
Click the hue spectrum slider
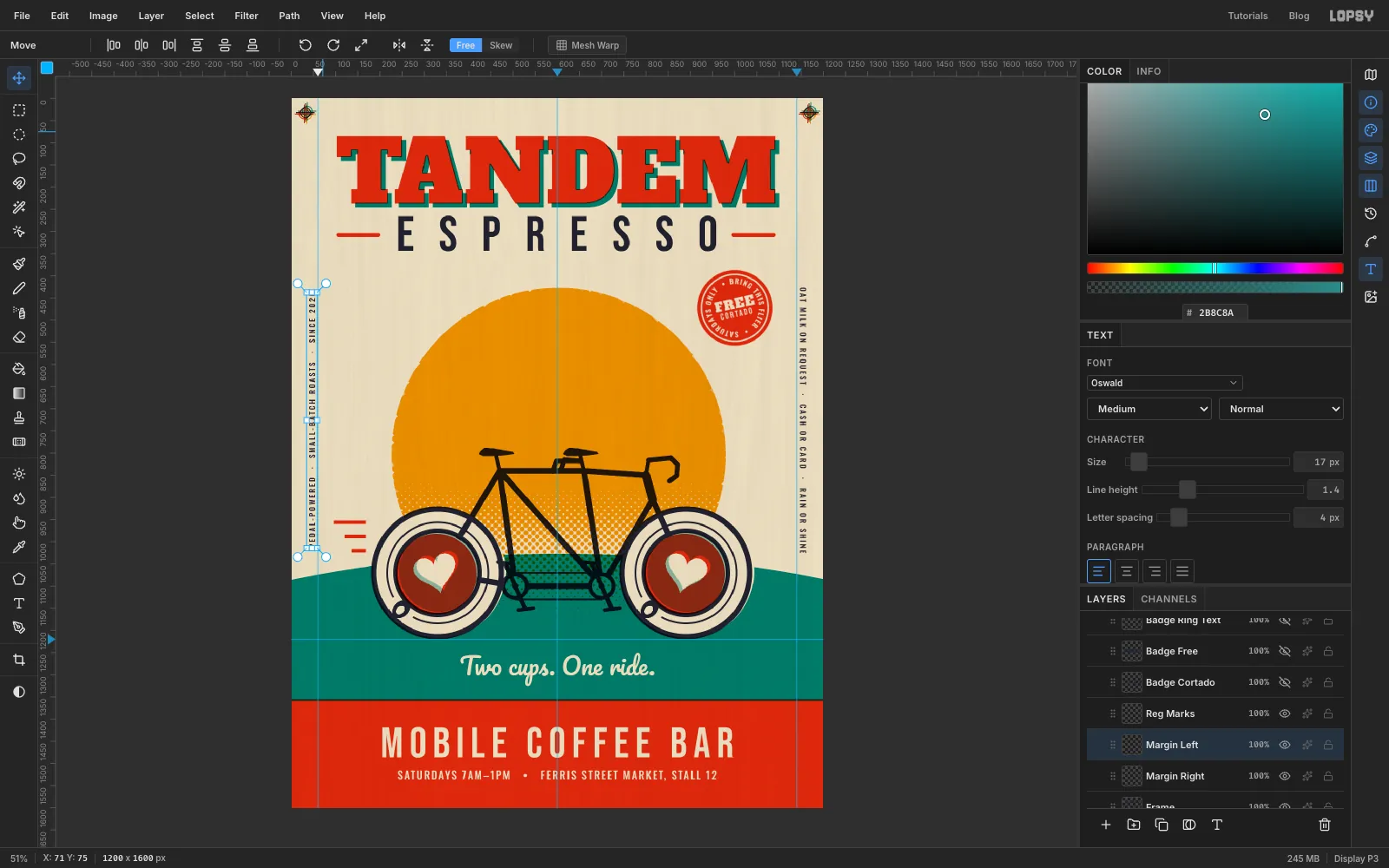(x=1215, y=268)
